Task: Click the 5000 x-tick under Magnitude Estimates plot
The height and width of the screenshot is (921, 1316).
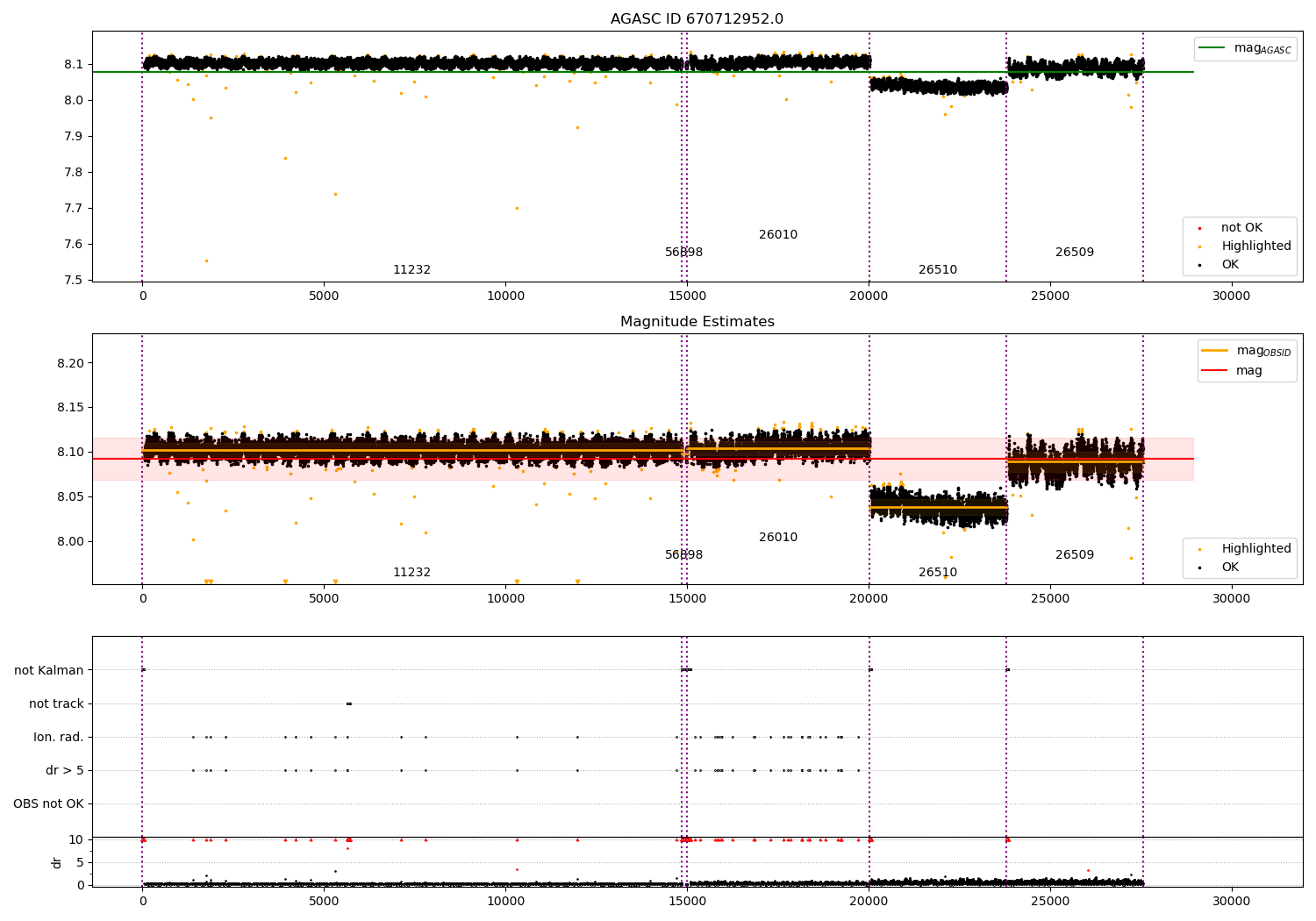Action: 324,599
